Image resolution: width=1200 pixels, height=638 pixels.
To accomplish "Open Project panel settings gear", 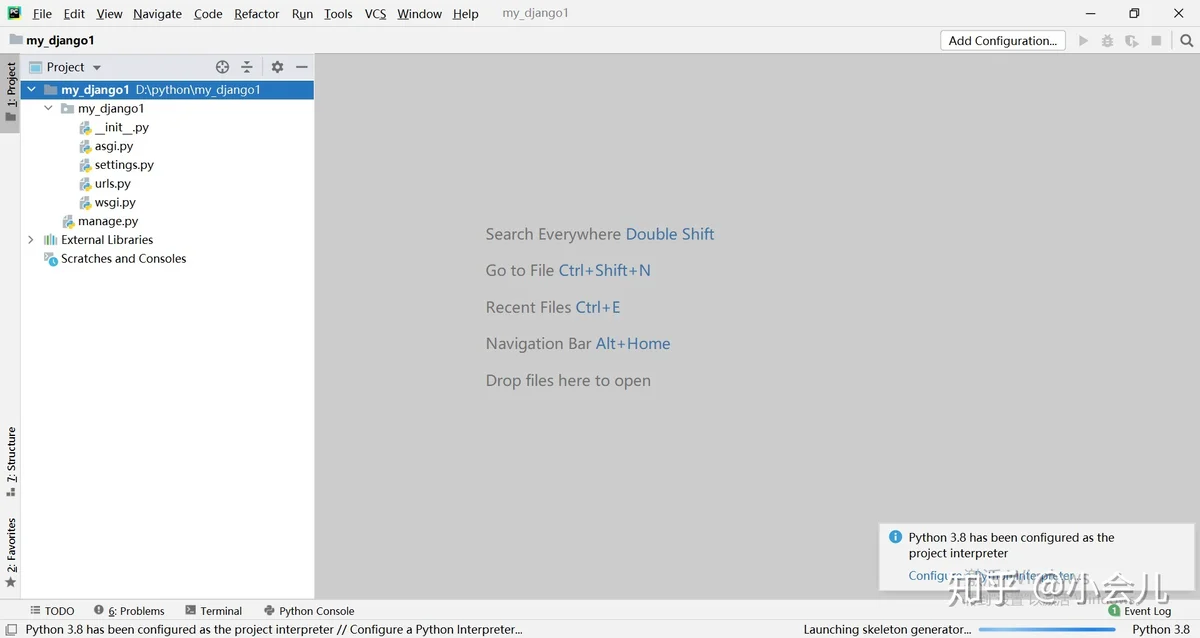I will pos(277,67).
